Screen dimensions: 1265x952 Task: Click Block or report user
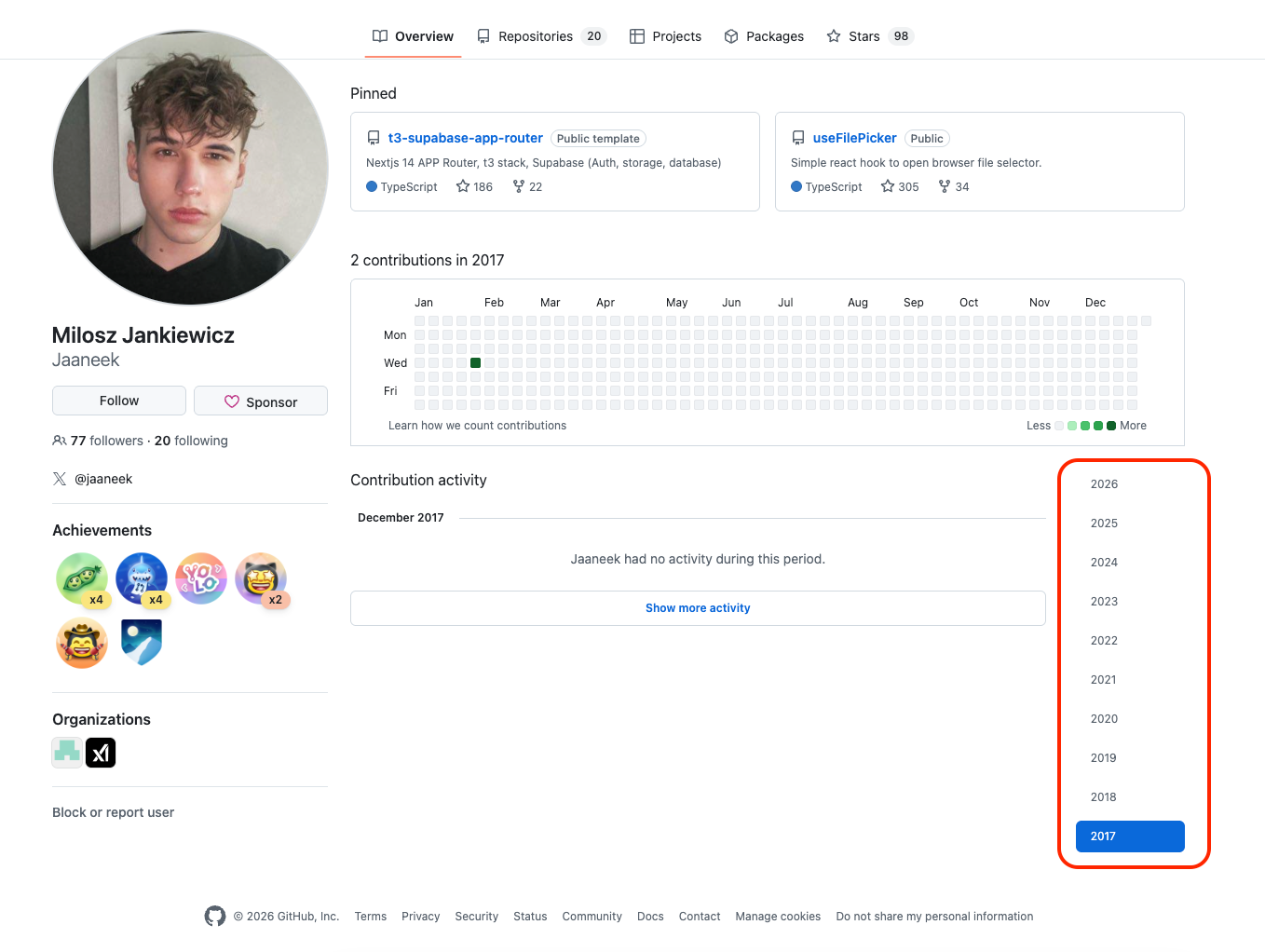pos(114,812)
